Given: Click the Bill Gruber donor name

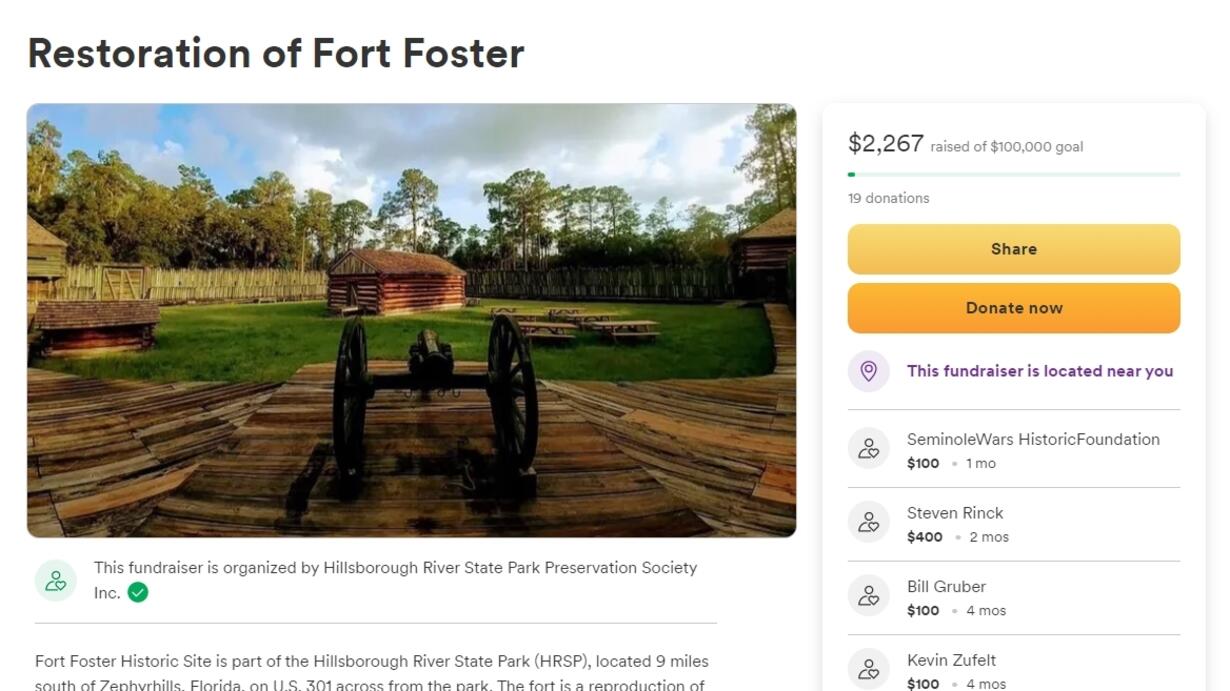Looking at the screenshot, I should point(946,587).
